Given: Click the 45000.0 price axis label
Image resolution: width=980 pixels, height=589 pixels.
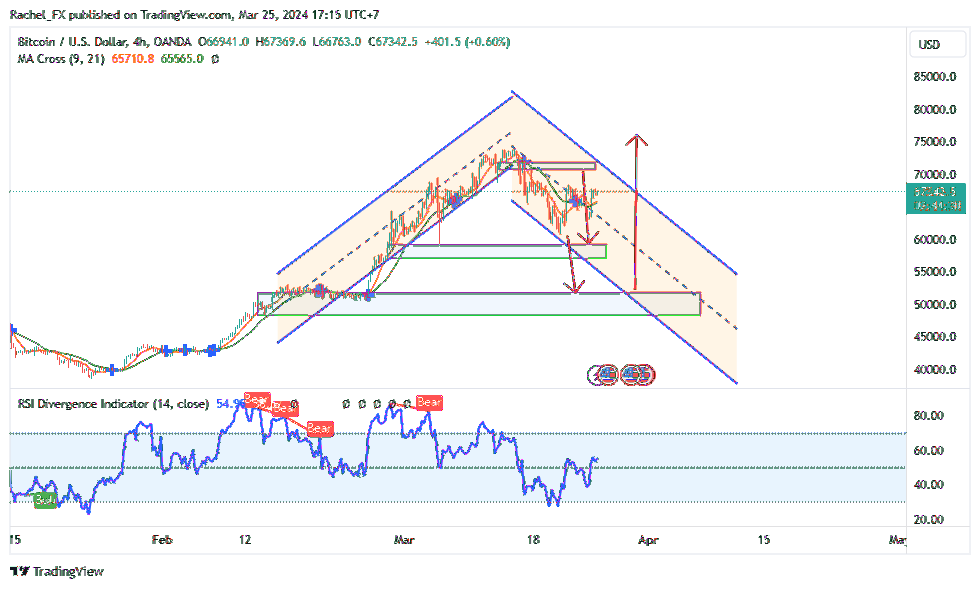Looking at the screenshot, I should [935, 337].
